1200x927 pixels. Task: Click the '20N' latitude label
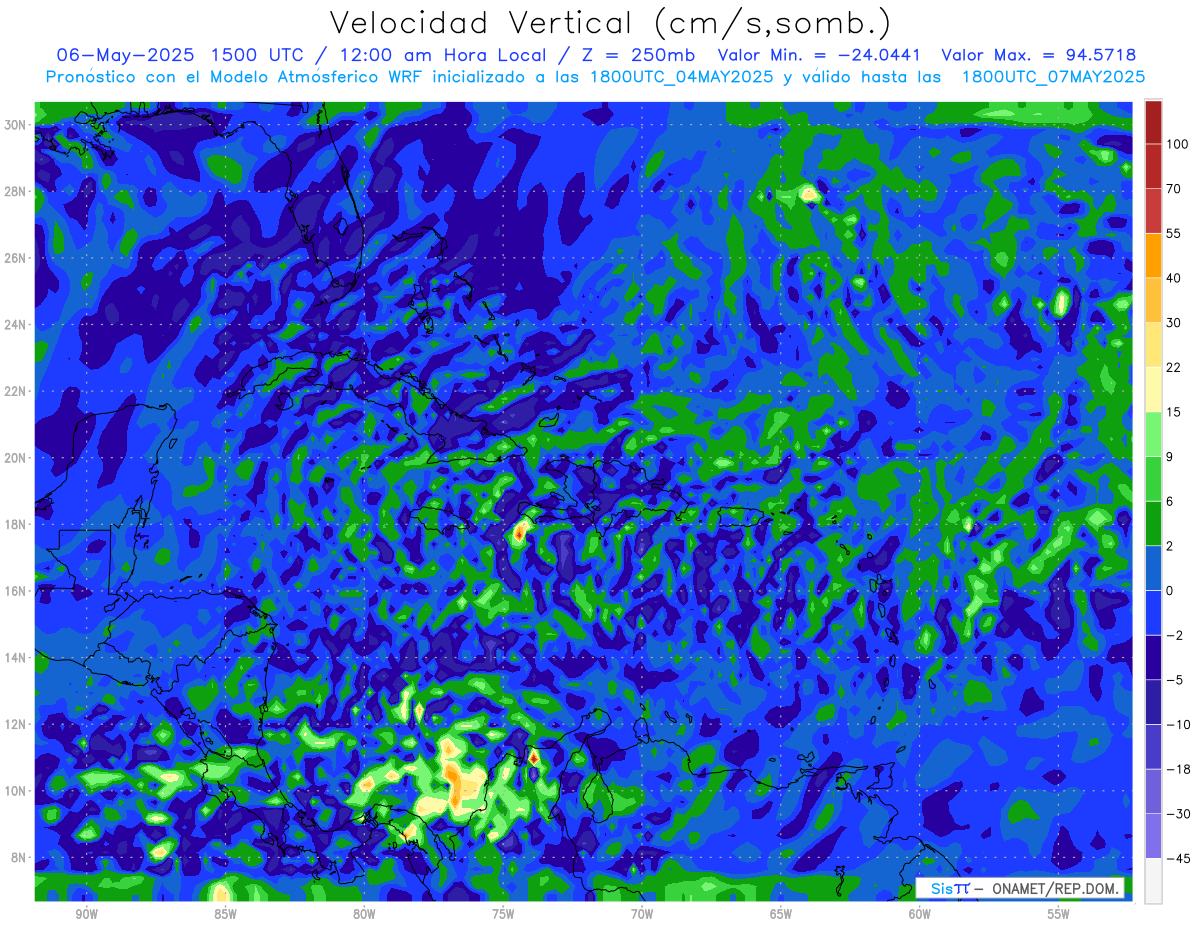coord(17,458)
